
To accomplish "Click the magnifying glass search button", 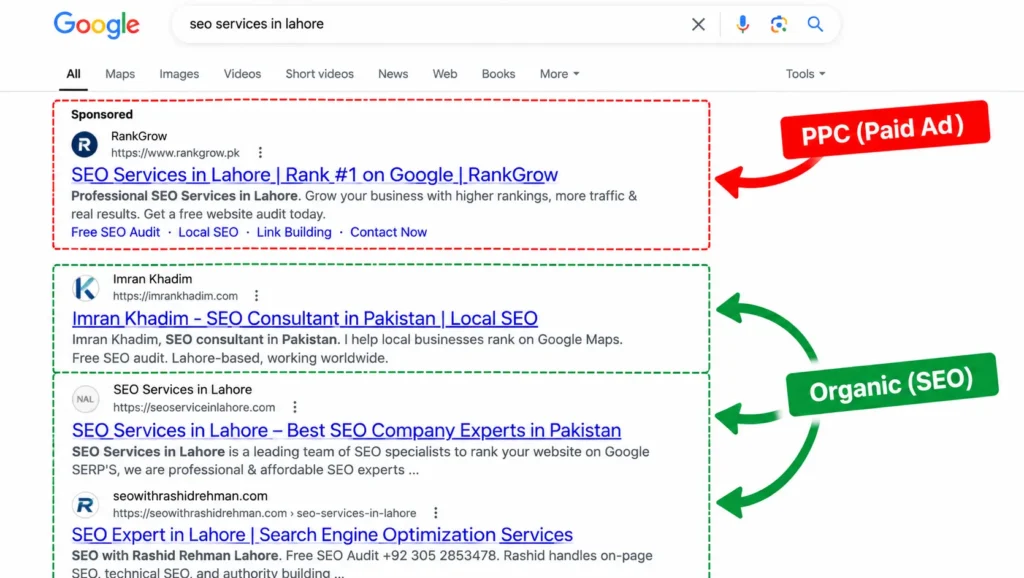I will pyautogui.click(x=815, y=24).
